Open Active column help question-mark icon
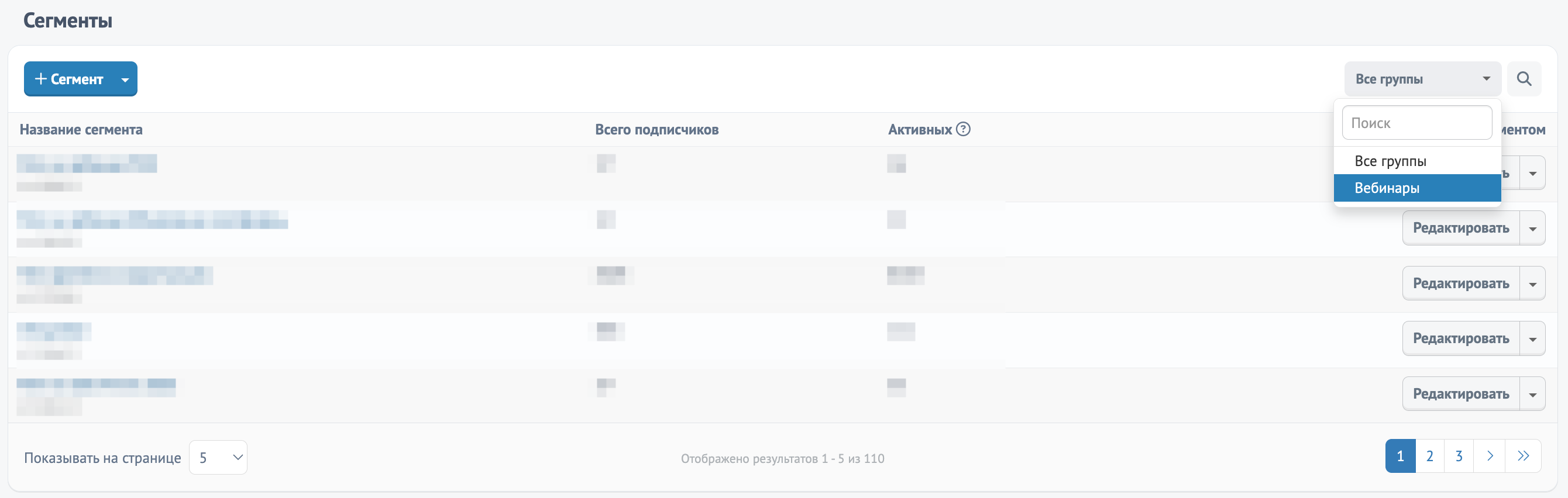The image size is (1568, 498). click(x=963, y=130)
